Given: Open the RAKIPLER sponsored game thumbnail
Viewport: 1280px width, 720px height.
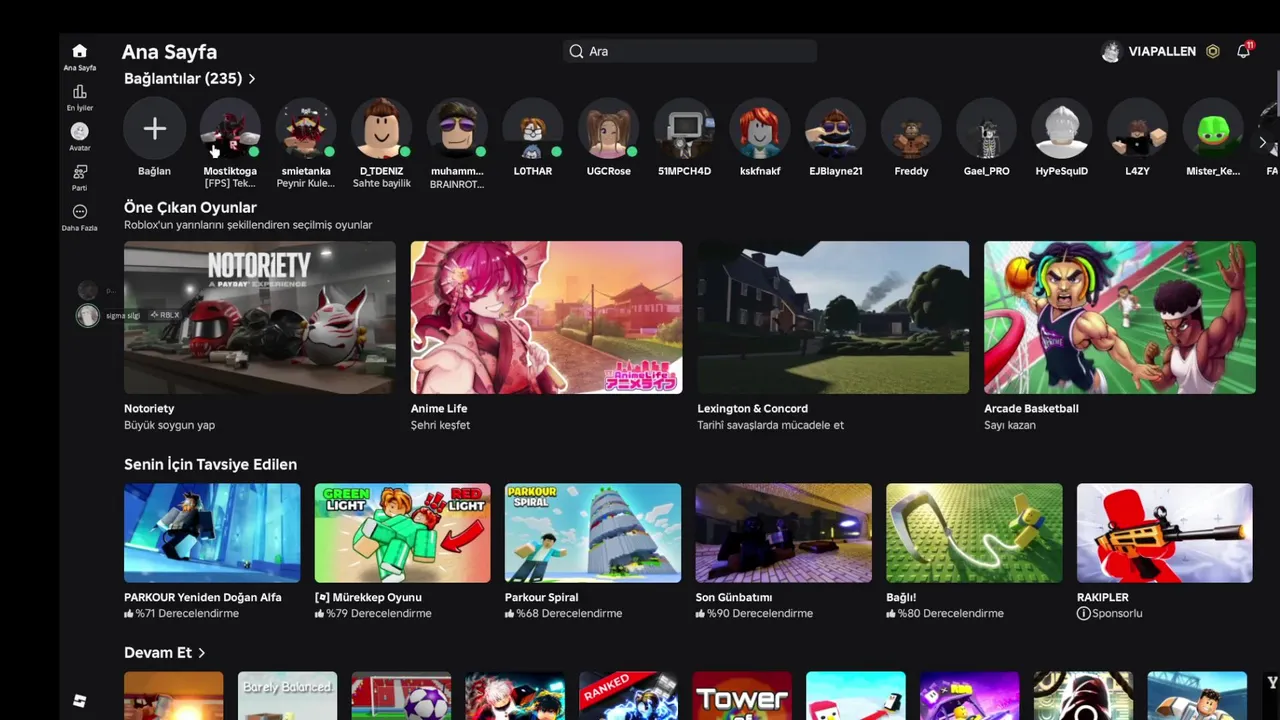Looking at the screenshot, I should click(x=1165, y=533).
